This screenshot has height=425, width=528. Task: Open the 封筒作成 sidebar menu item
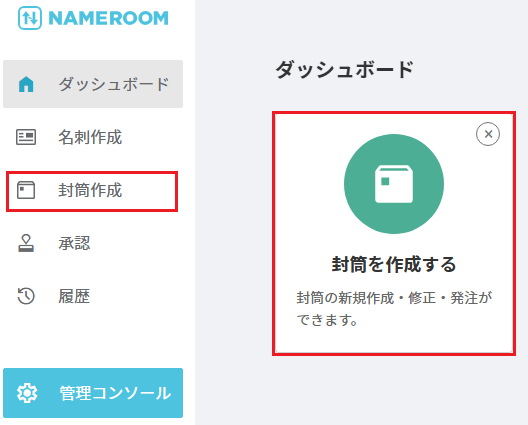point(92,191)
